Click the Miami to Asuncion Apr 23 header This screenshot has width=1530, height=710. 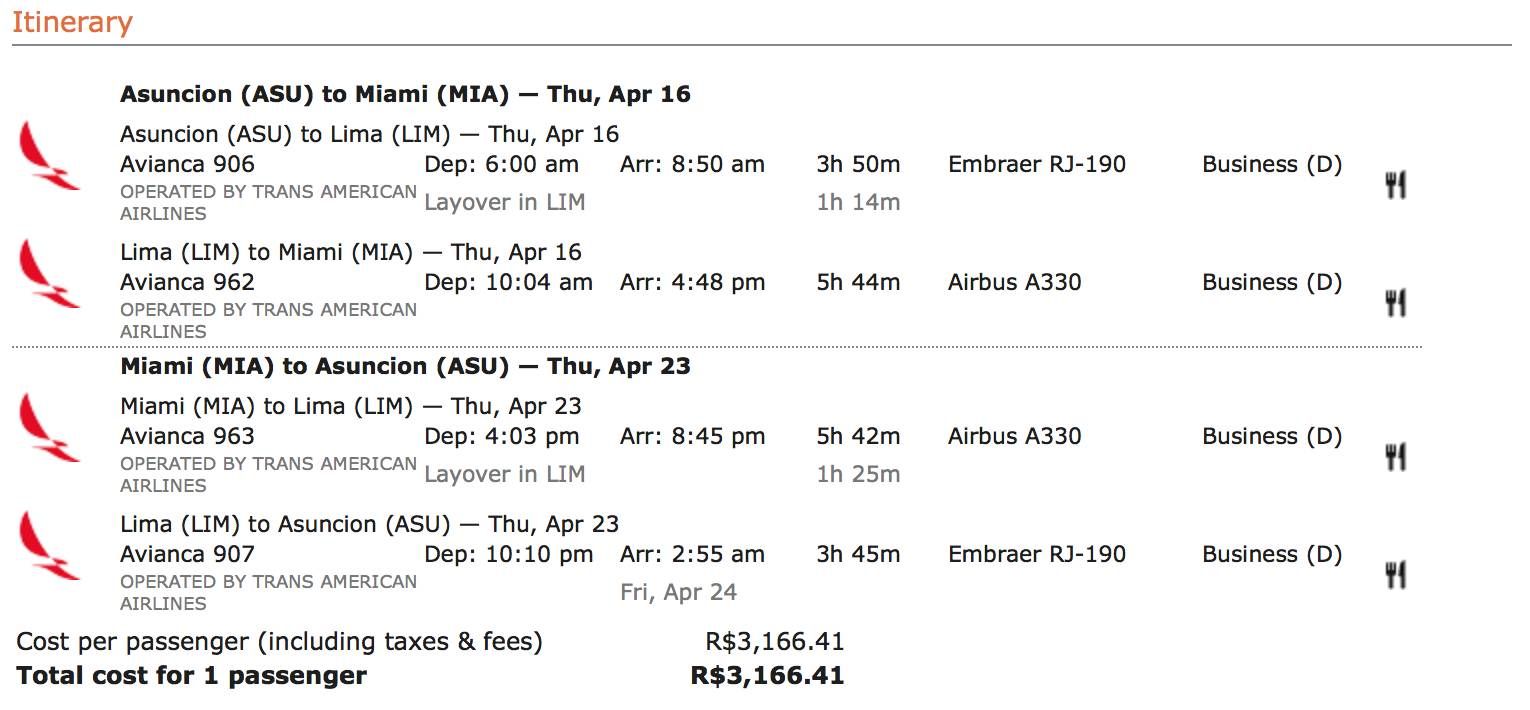click(x=405, y=366)
